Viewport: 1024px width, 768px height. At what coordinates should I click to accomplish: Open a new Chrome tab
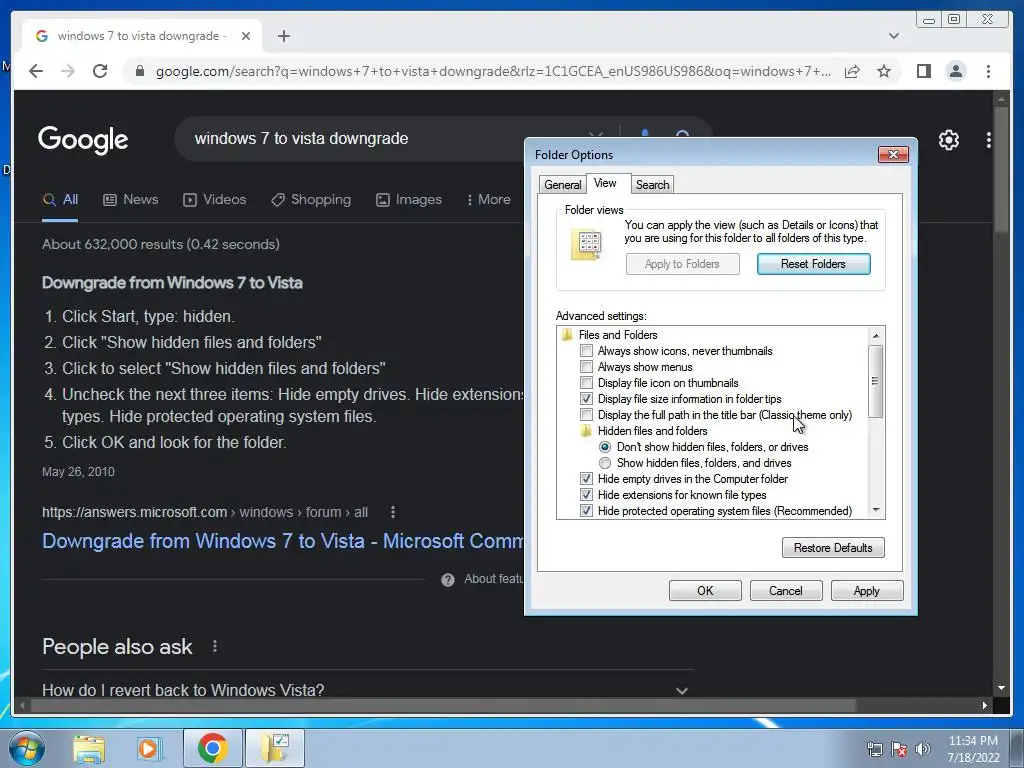(283, 36)
